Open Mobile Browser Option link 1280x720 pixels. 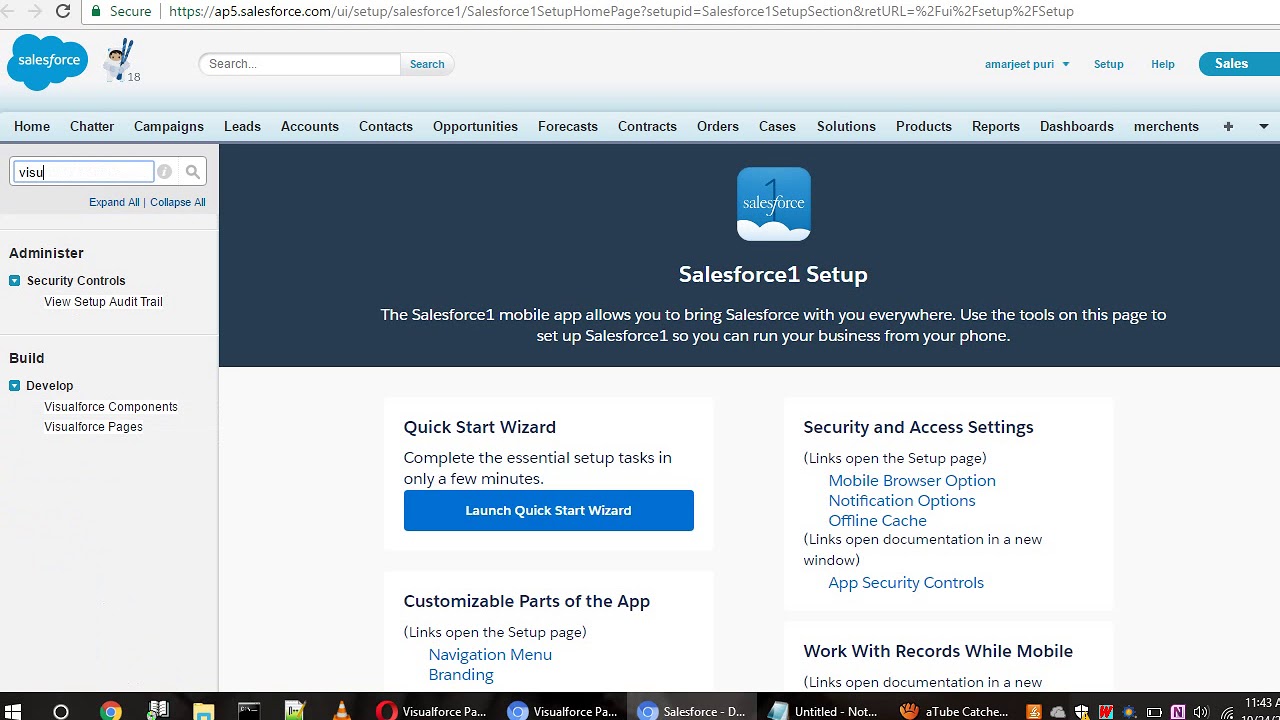coord(912,481)
